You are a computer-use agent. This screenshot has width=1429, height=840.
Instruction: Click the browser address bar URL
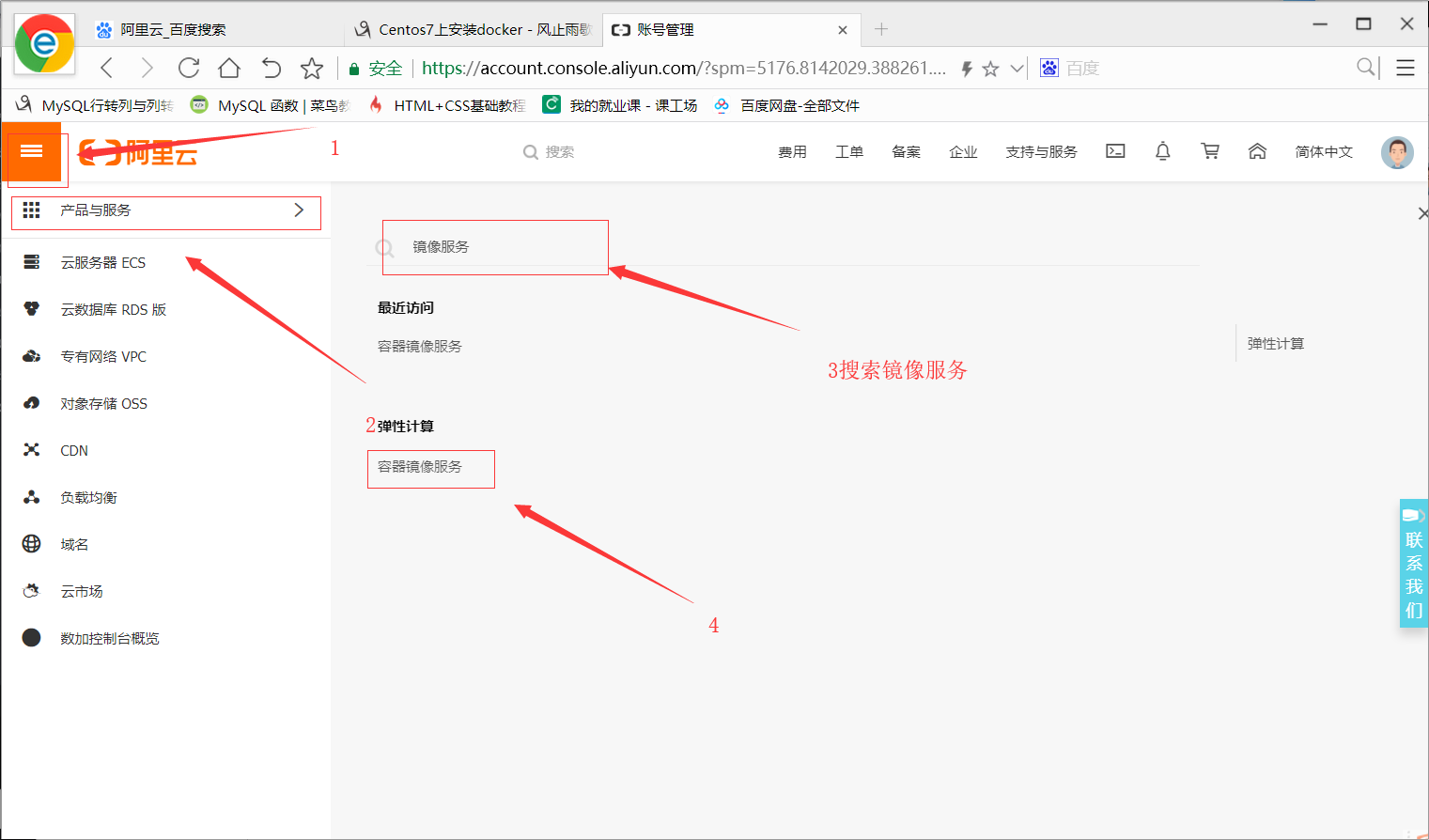click(684, 68)
